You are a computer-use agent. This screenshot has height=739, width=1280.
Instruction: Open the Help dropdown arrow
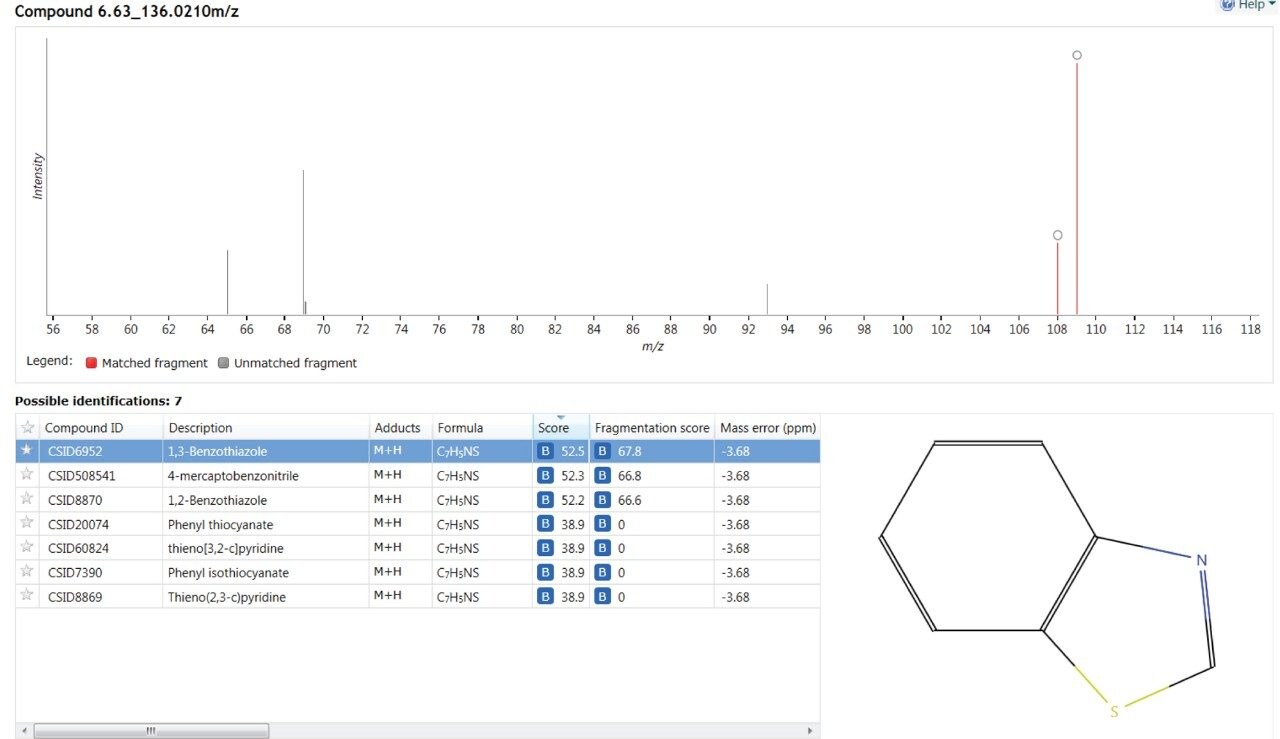coord(1272,5)
